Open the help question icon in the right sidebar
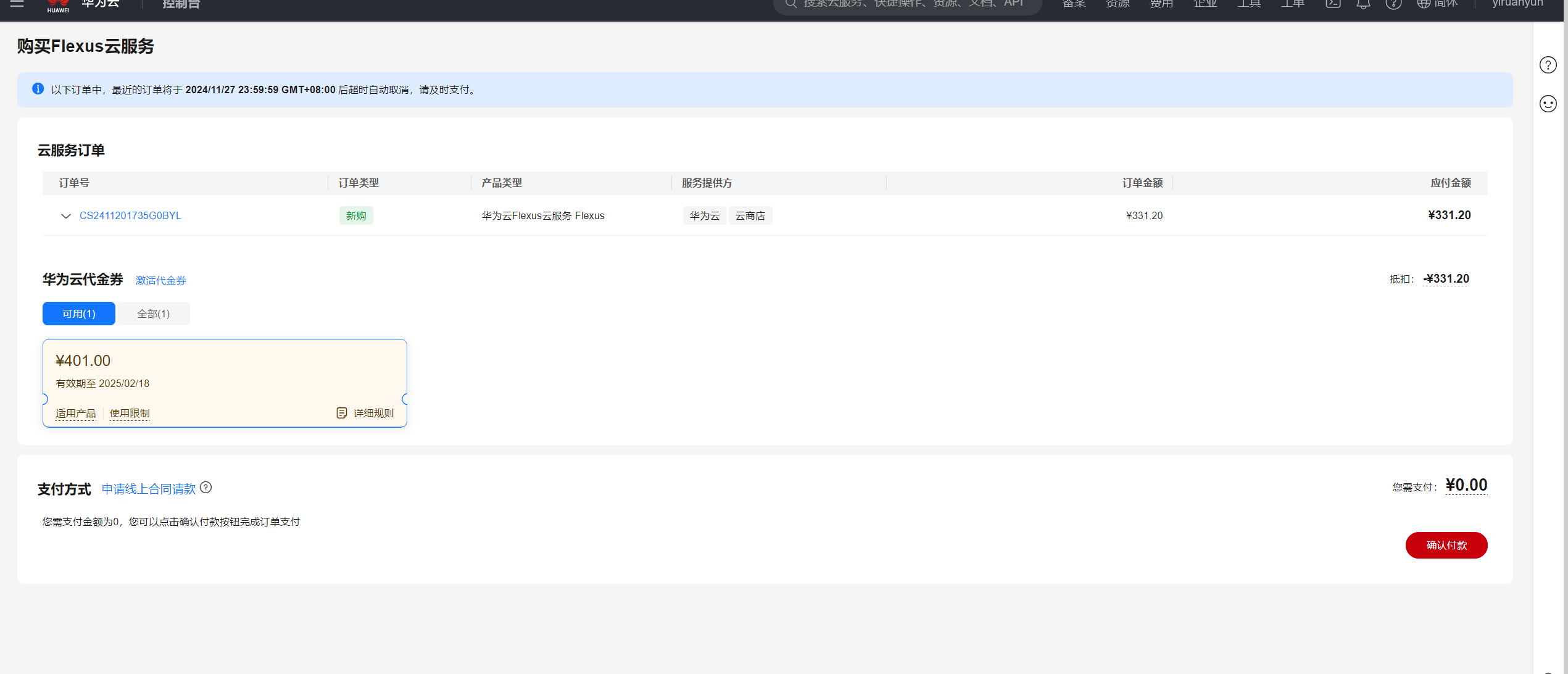The width and height of the screenshot is (1568, 674). point(1548,65)
